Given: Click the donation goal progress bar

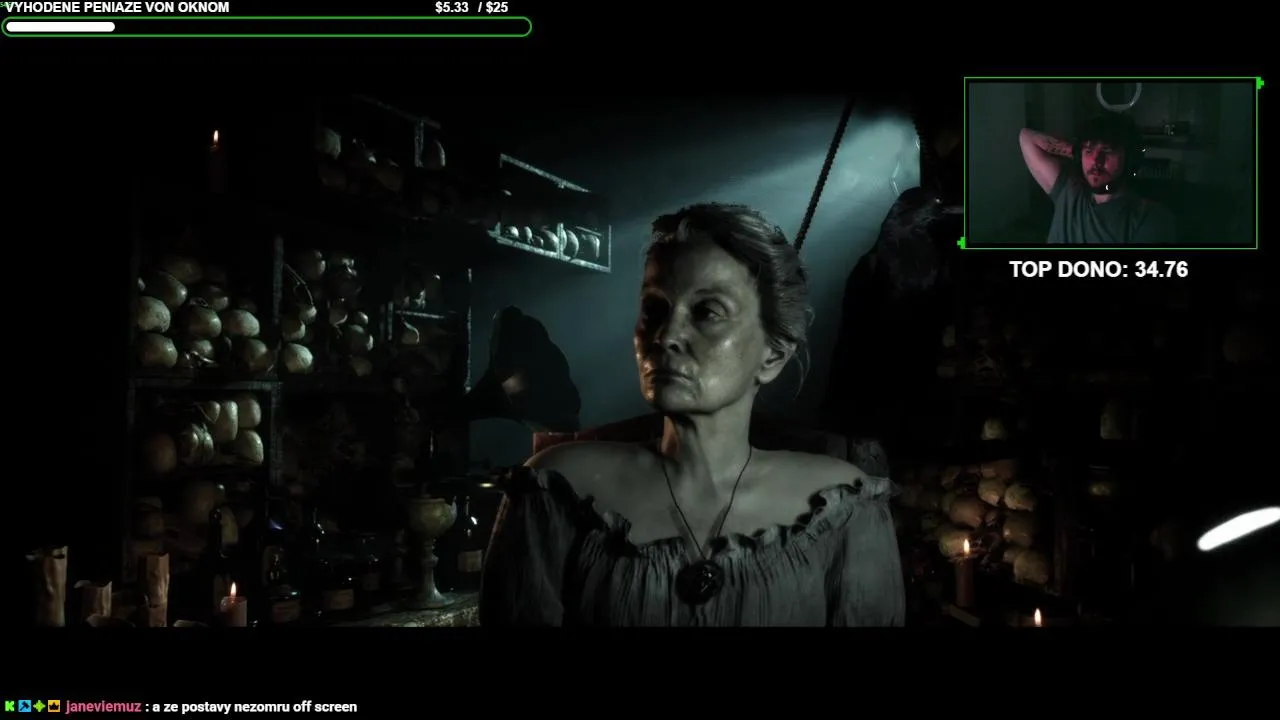Looking at the screenshot, I should click(266, 27).
